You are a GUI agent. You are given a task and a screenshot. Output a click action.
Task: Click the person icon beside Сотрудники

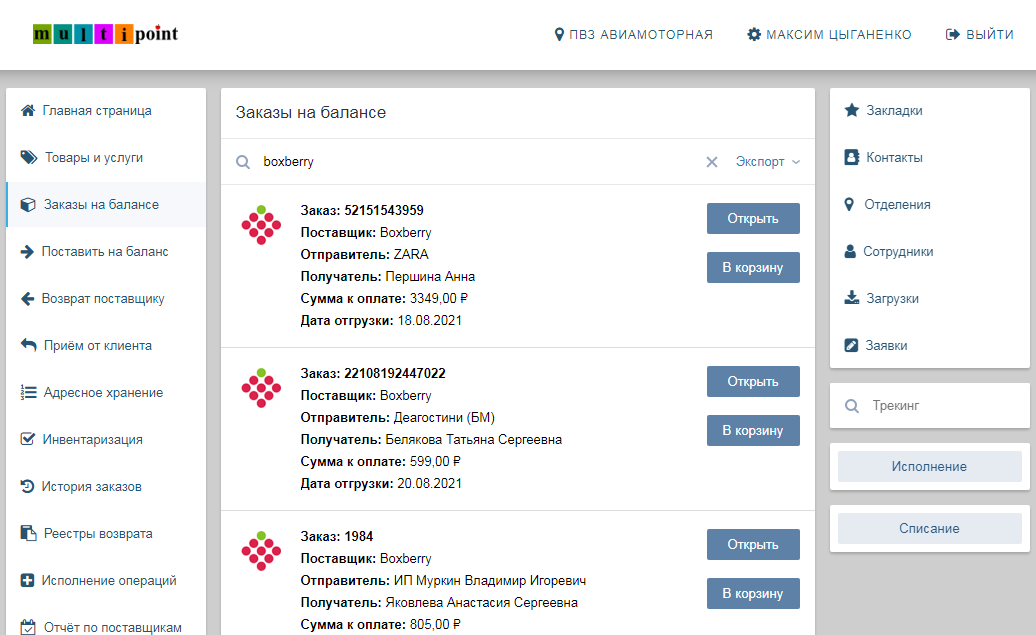(x=850, y=251)
